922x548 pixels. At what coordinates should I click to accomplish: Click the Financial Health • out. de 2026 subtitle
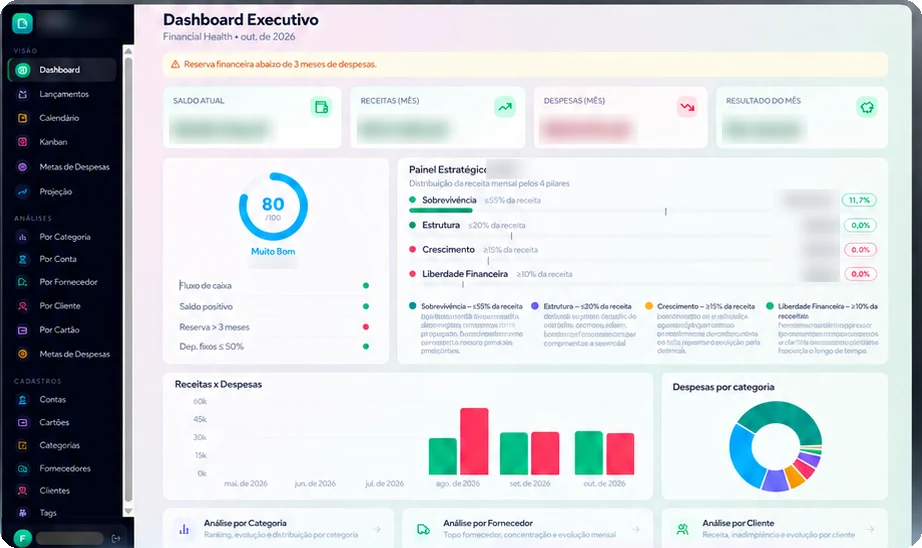[229, 36]
